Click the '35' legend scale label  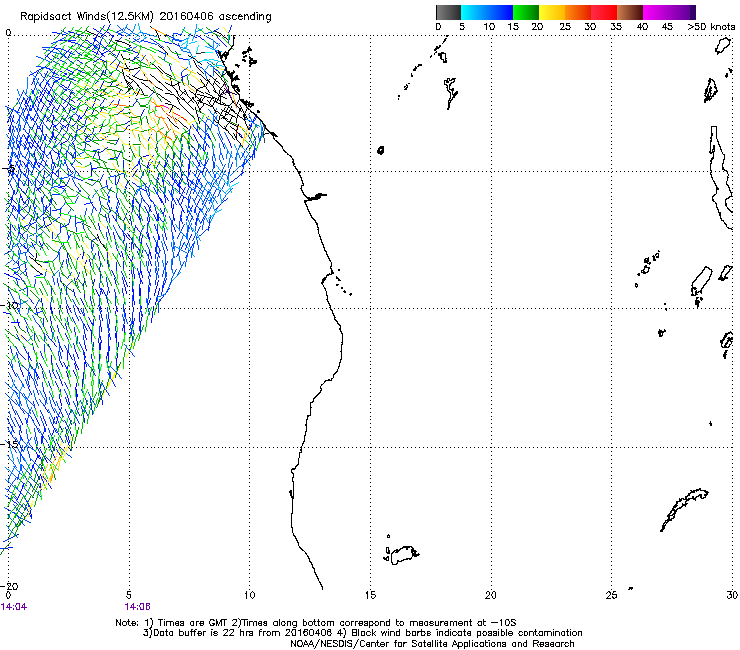616,27
